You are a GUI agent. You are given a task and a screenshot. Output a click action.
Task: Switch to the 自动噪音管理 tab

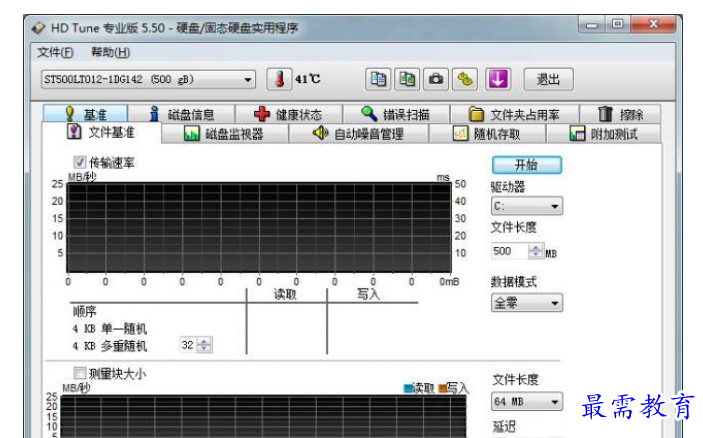(x=359, y=134)
